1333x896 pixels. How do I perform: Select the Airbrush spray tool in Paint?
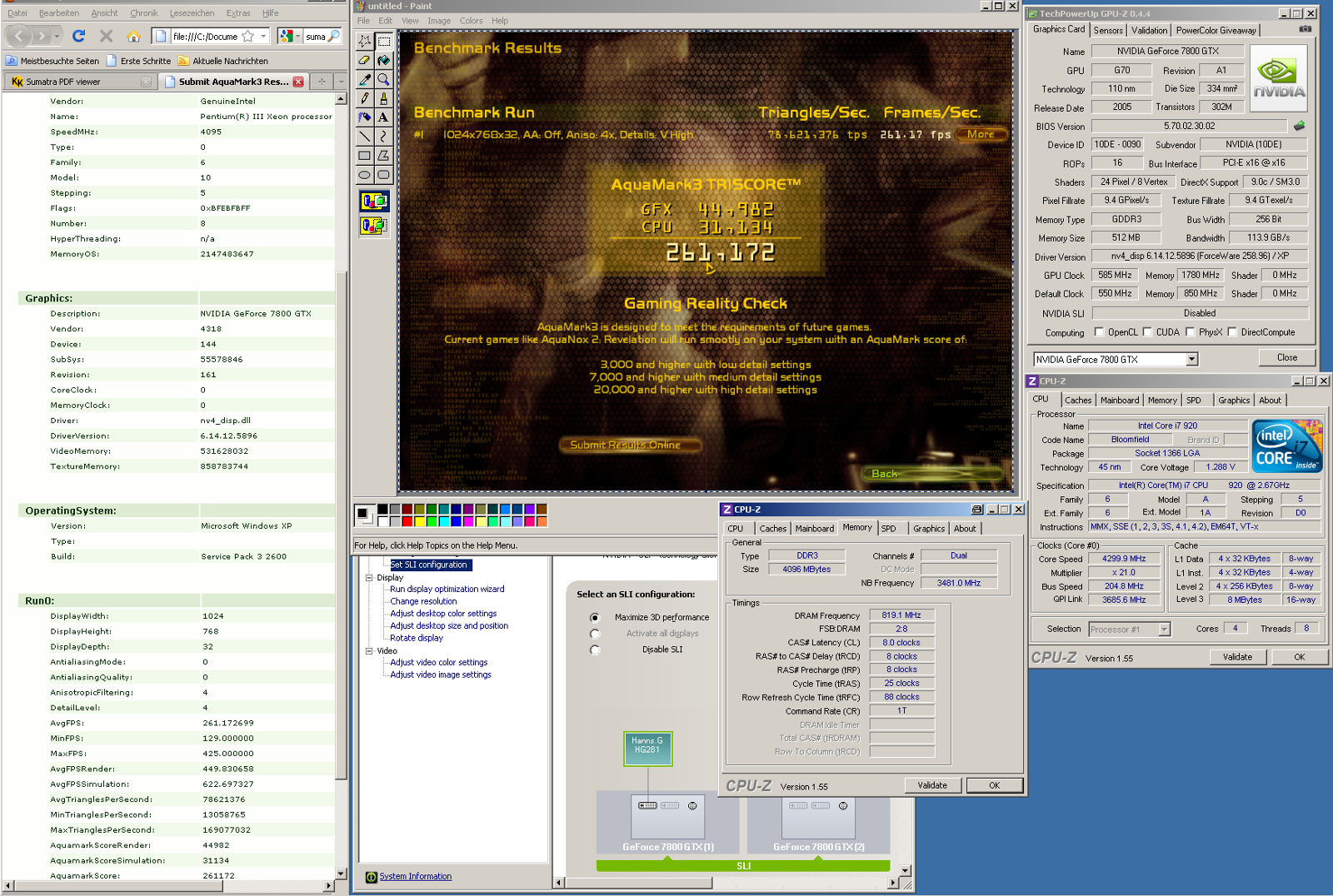[x=365, y=117]
